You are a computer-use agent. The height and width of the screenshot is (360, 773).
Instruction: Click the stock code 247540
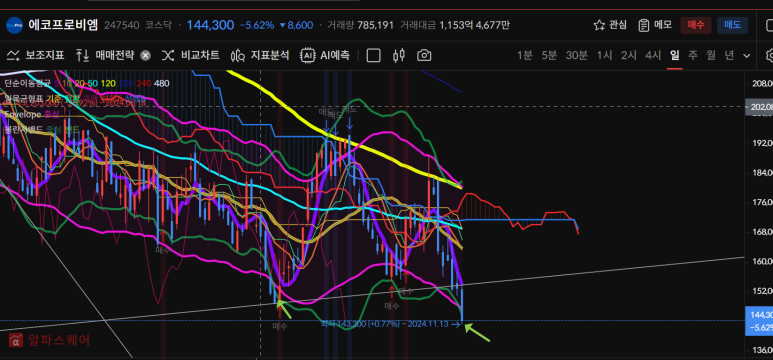coord(122,25)
